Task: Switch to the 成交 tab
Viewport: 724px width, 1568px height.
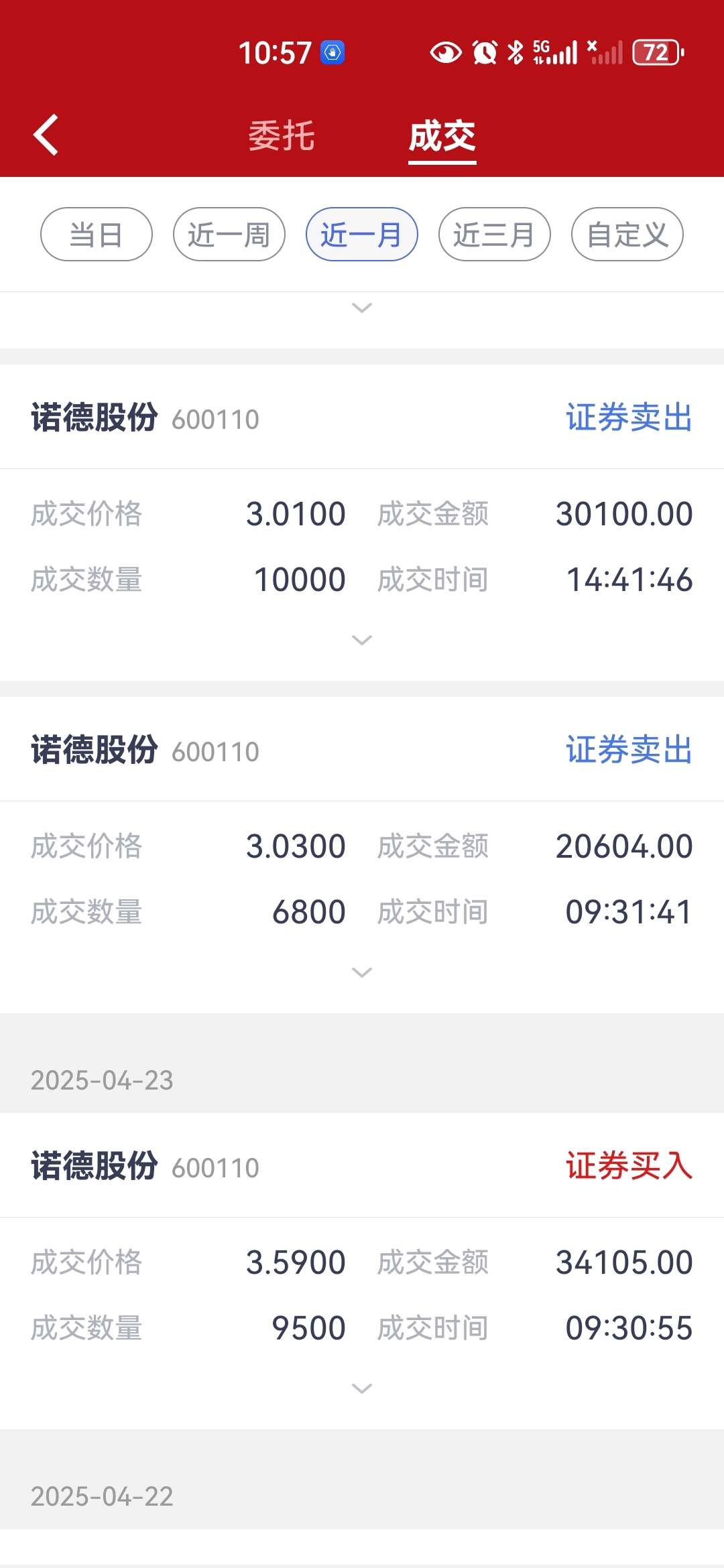Action: pos(442,136)
